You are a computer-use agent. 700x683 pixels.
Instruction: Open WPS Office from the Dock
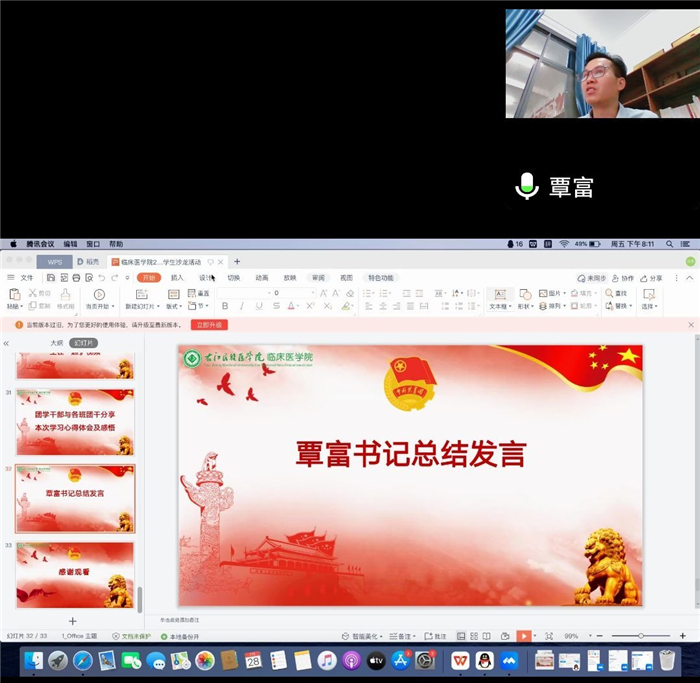pyautogui.click(x=460, y=661)
